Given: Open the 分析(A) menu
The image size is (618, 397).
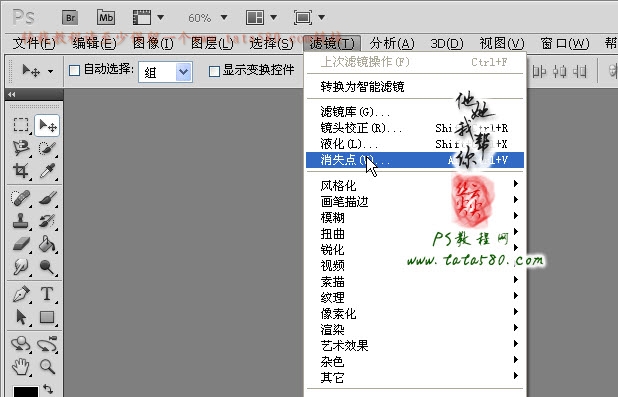Looking at the screenshot, I should coord(392,43).
